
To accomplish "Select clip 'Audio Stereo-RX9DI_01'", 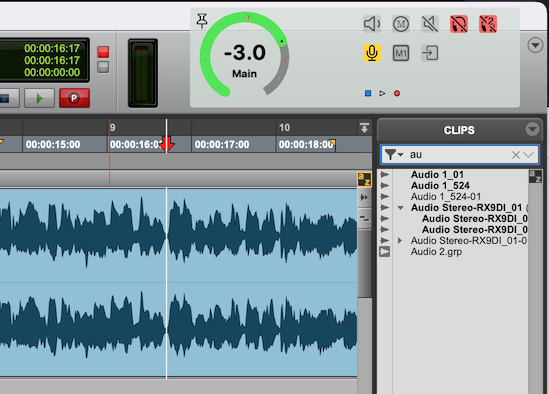I will pos(466,207).
